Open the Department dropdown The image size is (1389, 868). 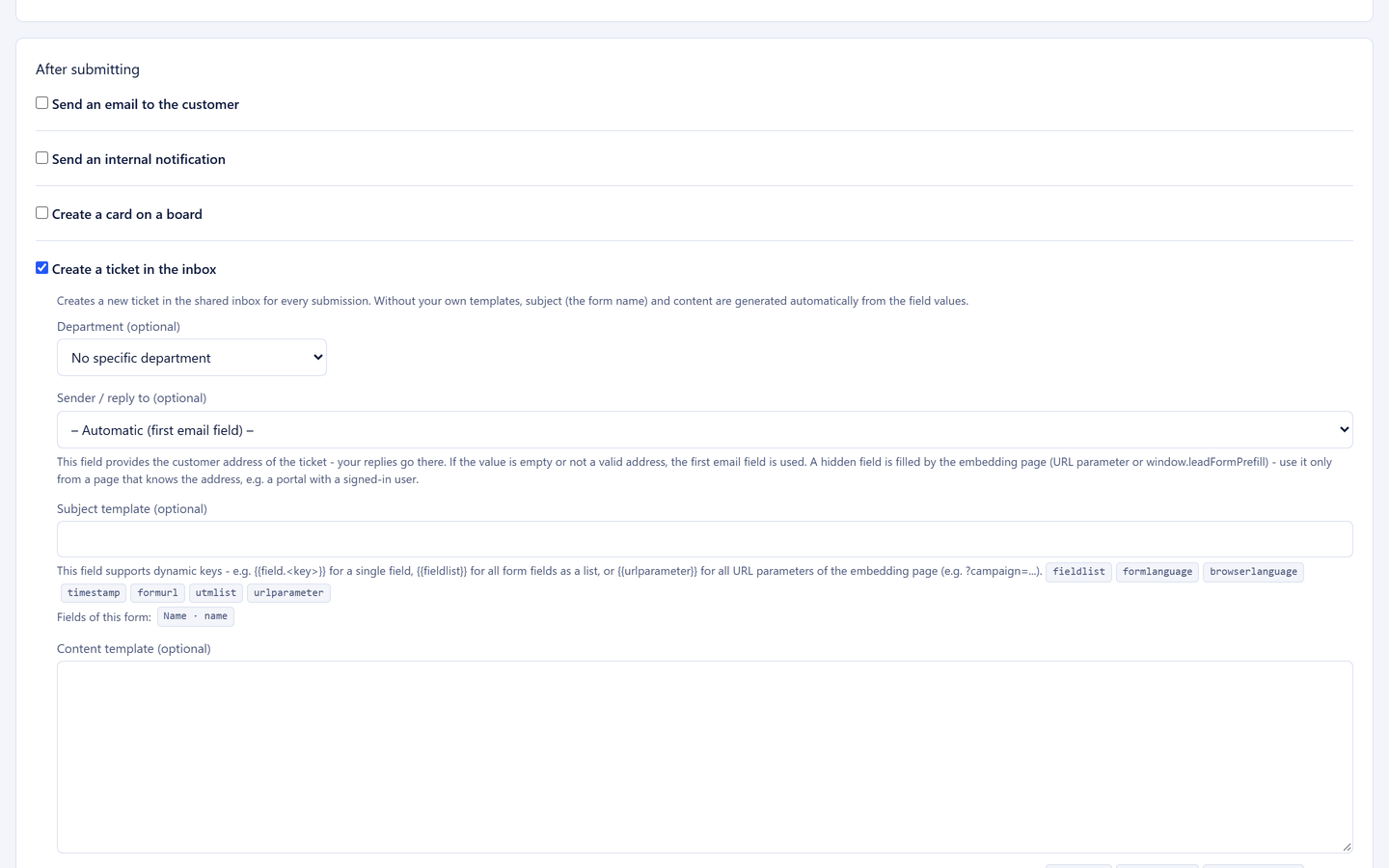[x=192, y=358]
